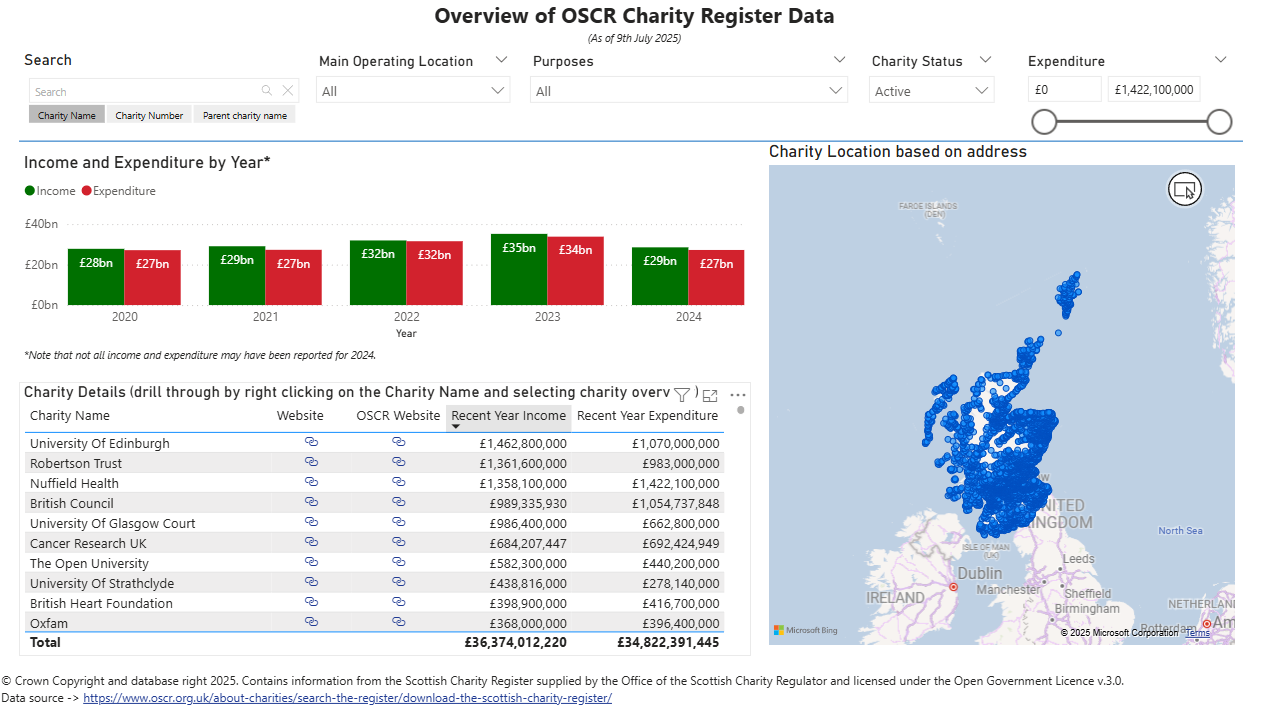Screen dimensions: 1270x709
Task: Select the Nuffield Health charity name
Action: coord(74,483)
